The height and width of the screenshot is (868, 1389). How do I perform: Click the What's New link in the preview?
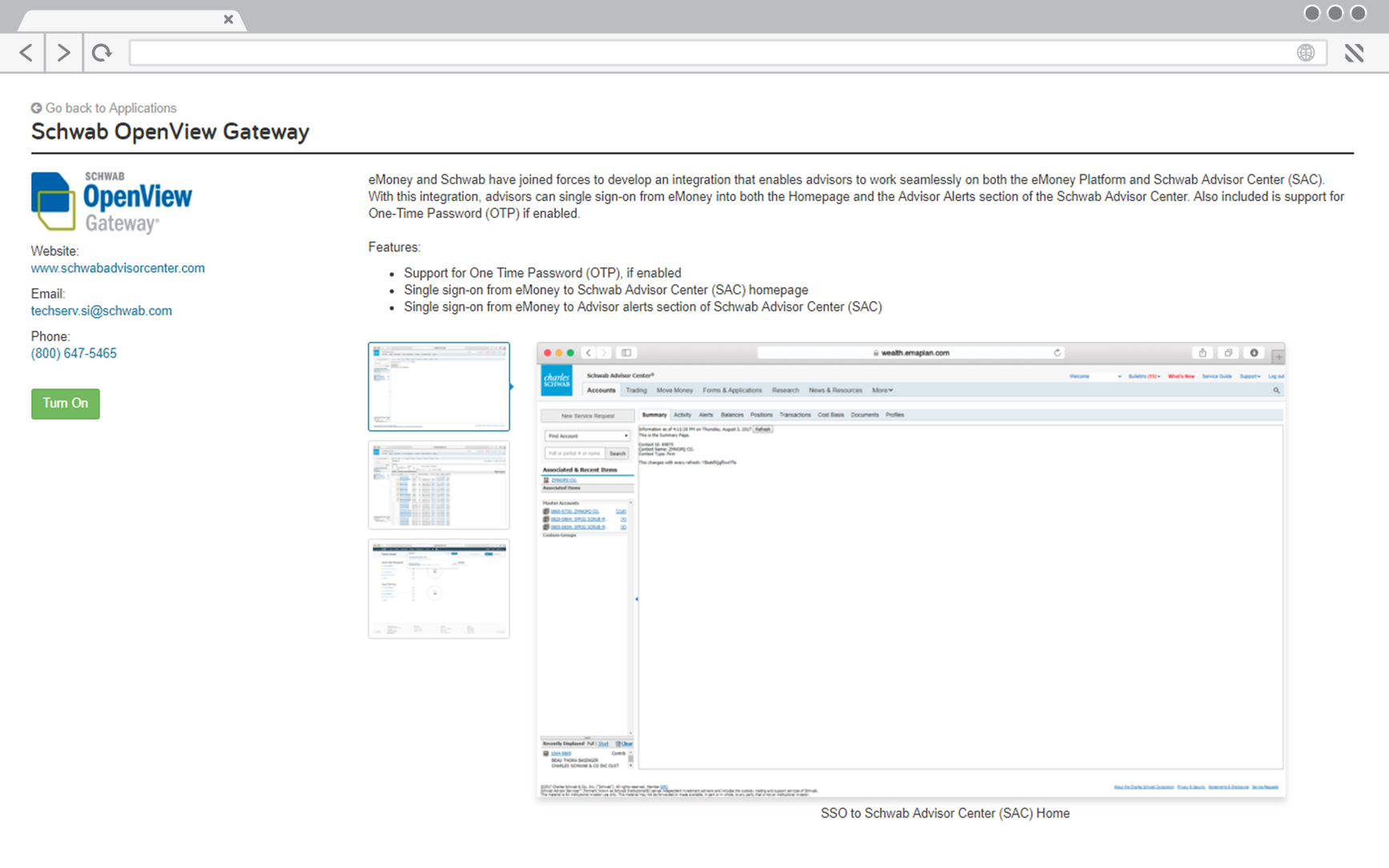pyautogui.click(x=1181, y=376)
